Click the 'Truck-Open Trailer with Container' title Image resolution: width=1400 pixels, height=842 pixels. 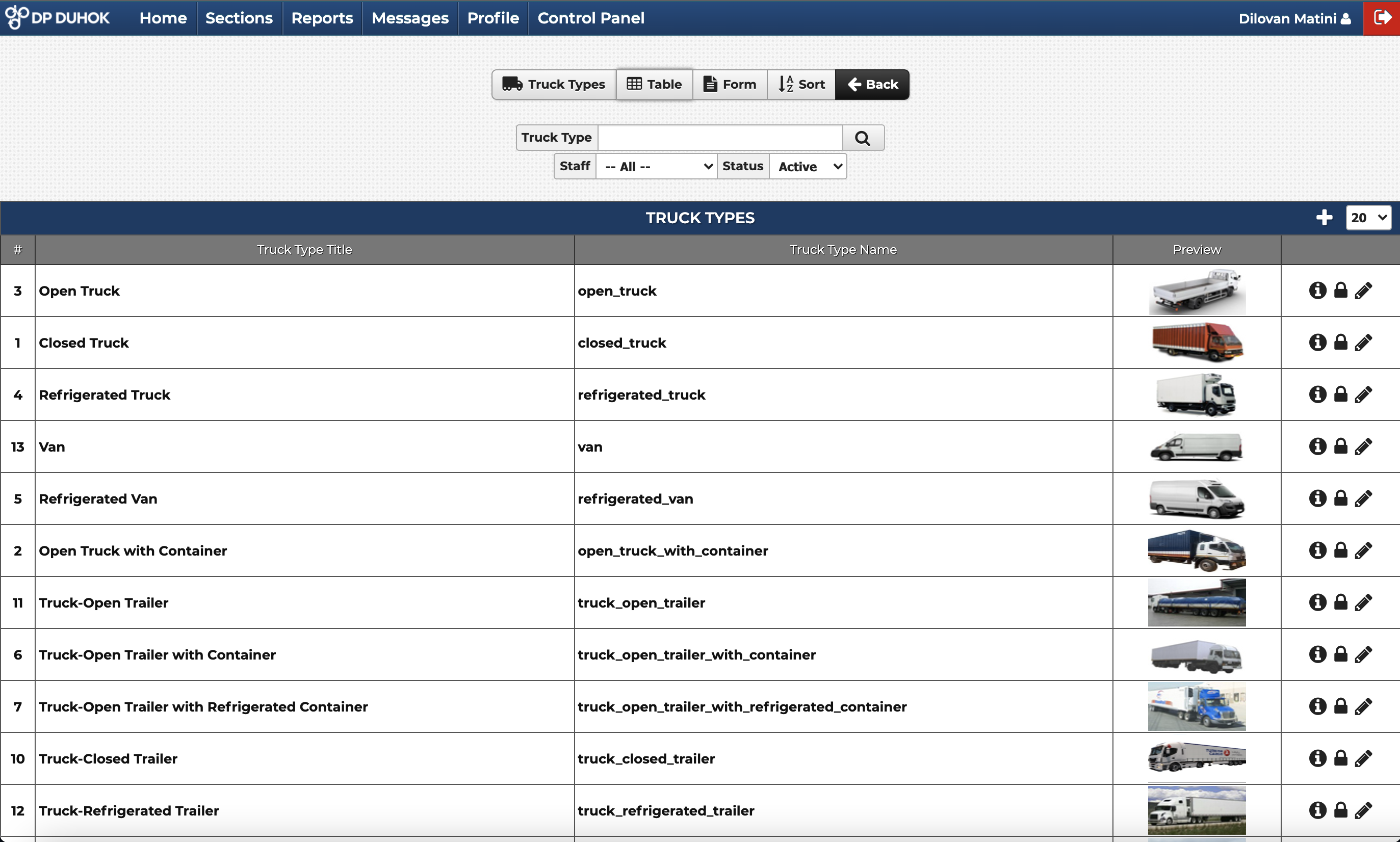tap(157, 655)
